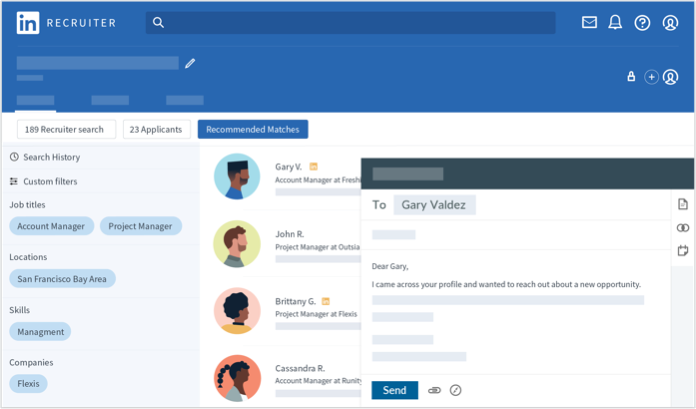Open the profile avatar in top bar
This screenshot has height=409, width=696.
[x=670, y=23]
